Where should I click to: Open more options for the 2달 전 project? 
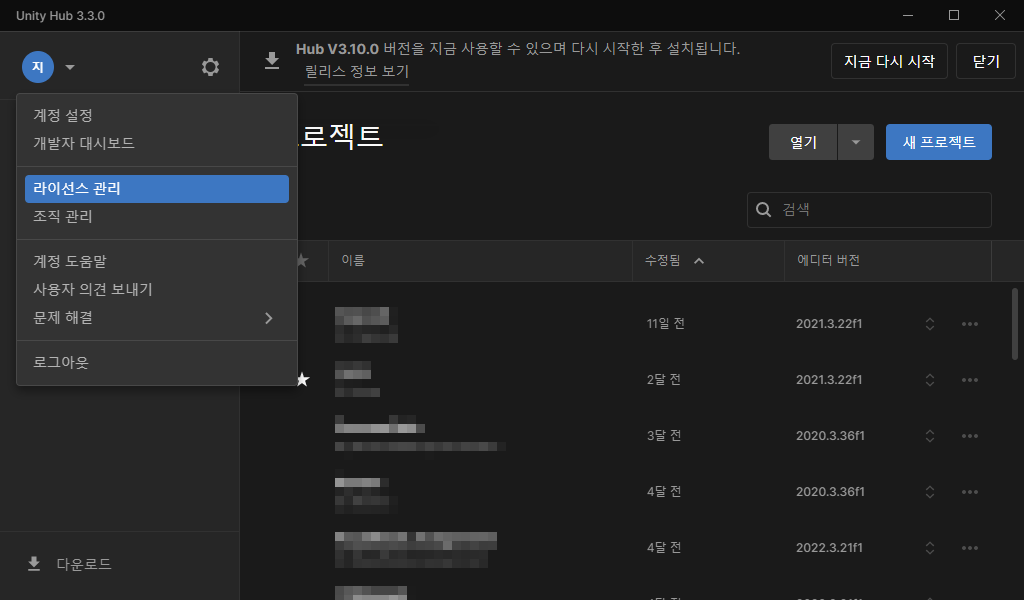pos(970,380)
